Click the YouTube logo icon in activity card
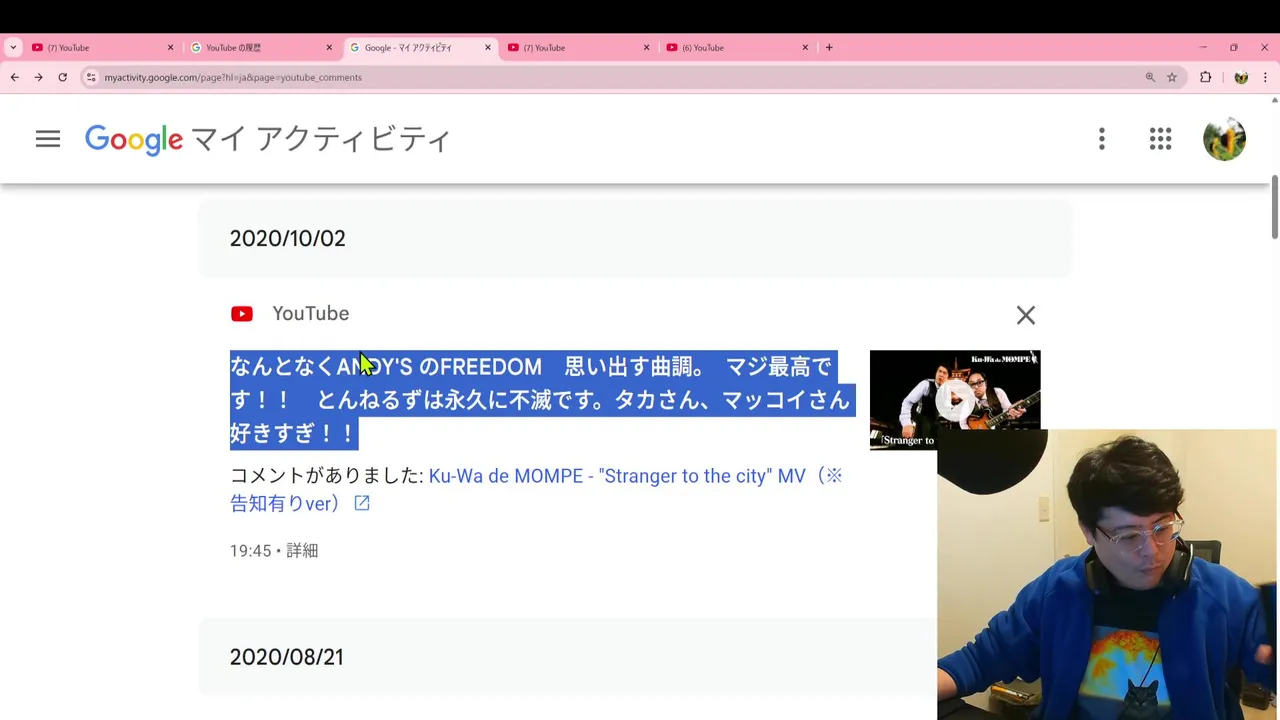 (x=242, y=314)
